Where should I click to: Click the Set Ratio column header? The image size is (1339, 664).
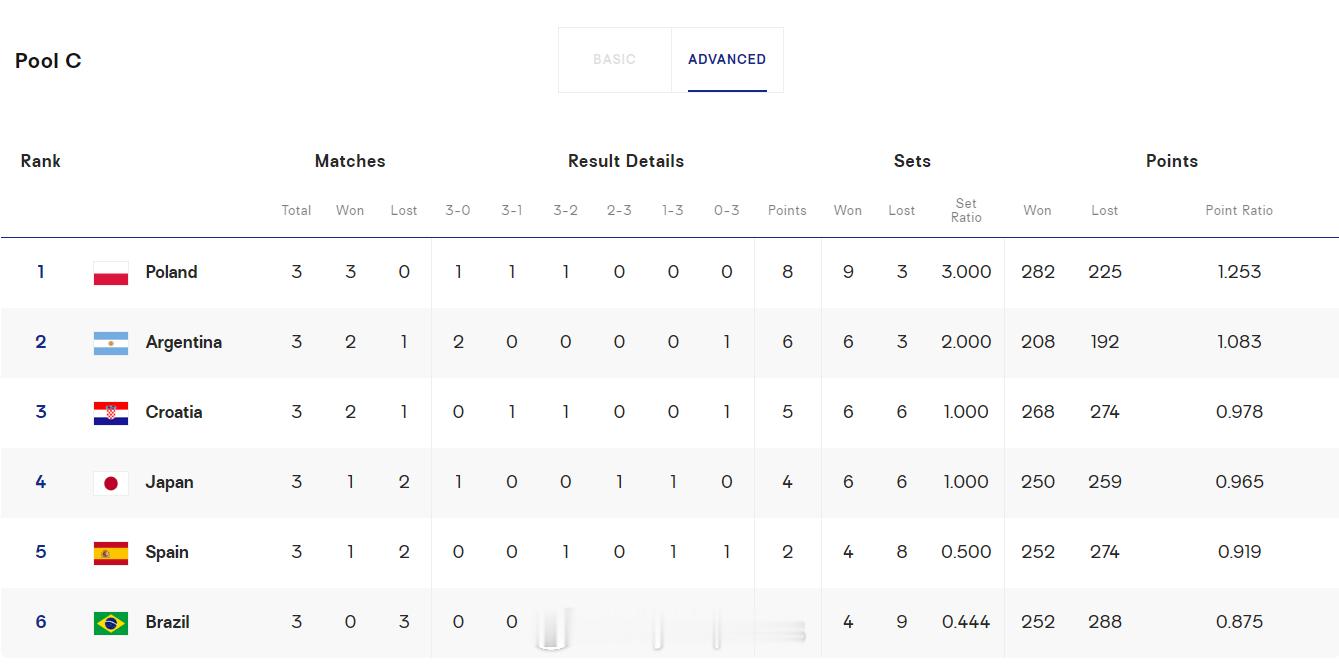coord(966,210)
